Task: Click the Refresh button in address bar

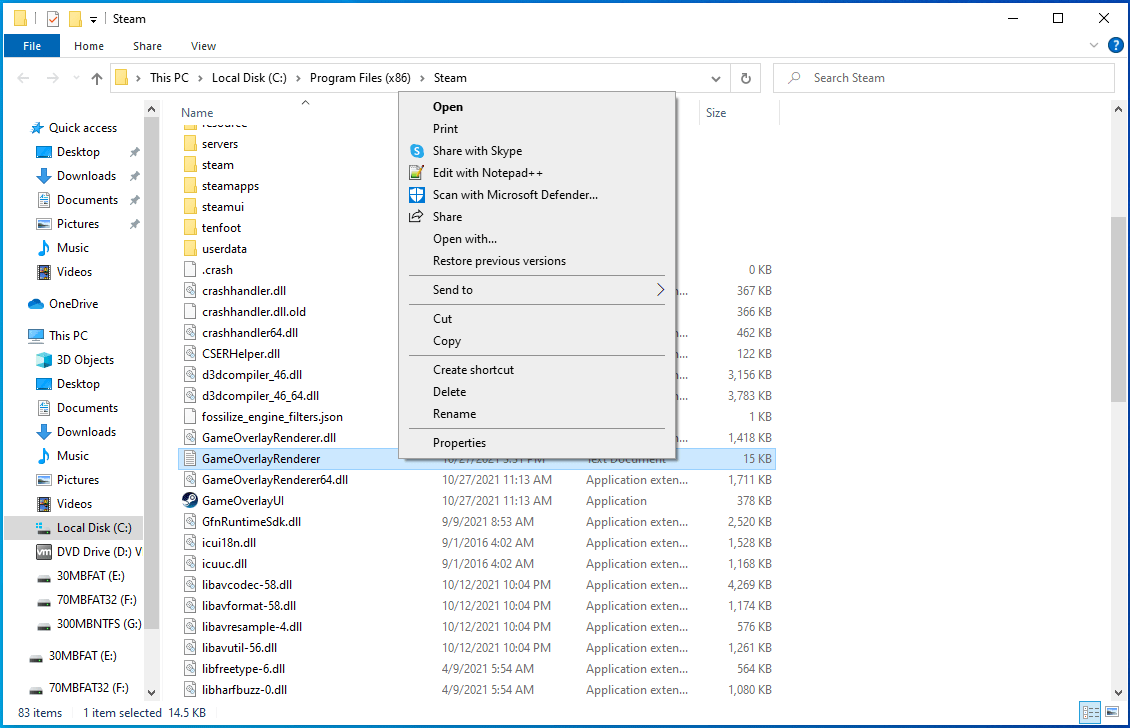Action: click(x=745, y=78)
